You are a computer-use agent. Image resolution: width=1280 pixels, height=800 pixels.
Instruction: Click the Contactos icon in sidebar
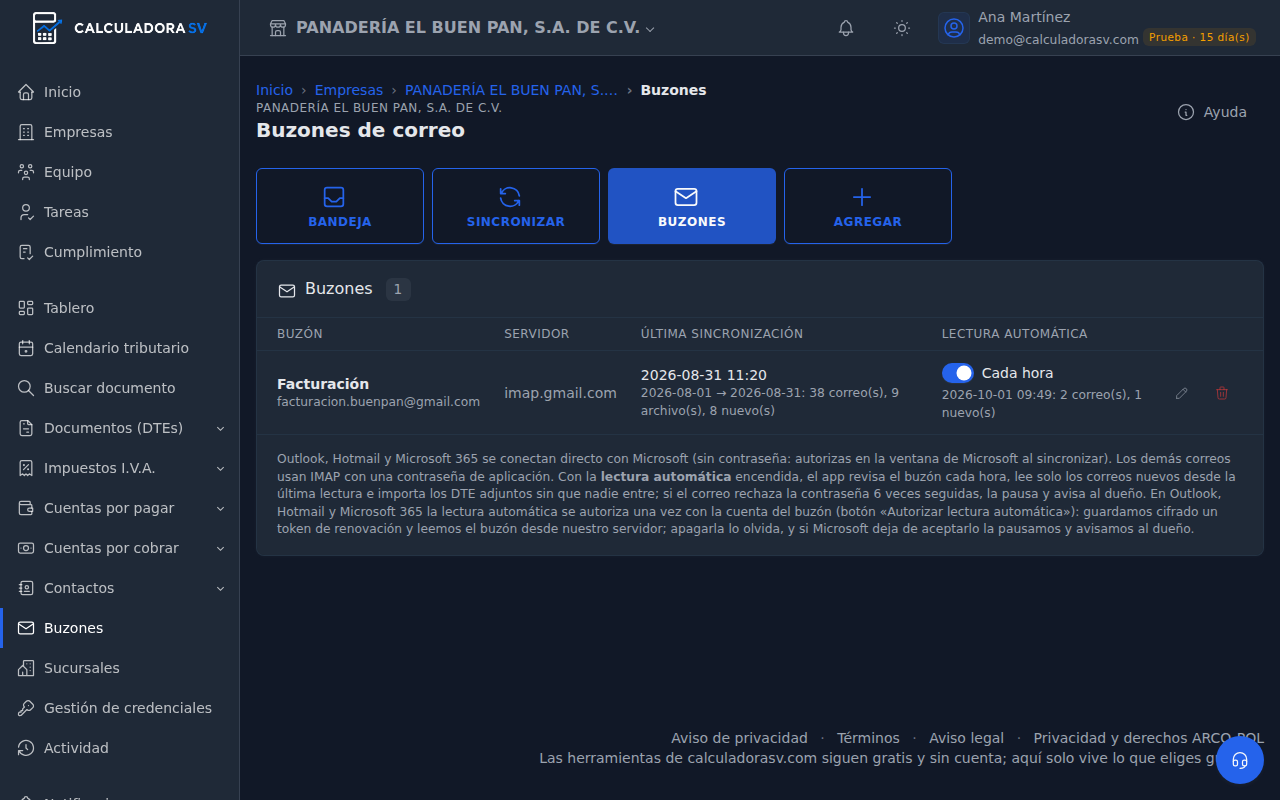tap(26, 588)
